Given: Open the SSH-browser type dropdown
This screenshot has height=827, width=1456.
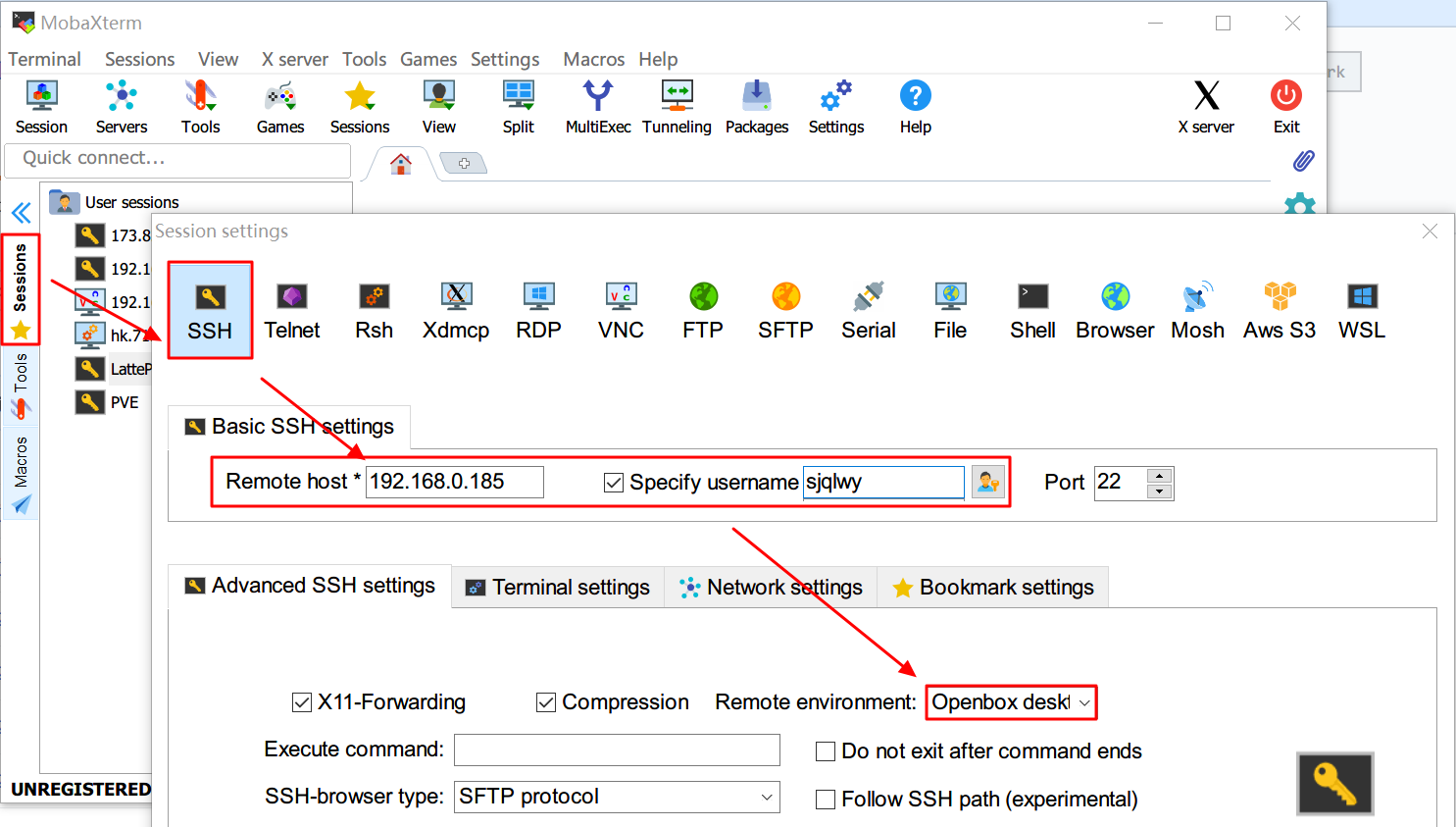Looking at the screenshot, I should (767, 798).
